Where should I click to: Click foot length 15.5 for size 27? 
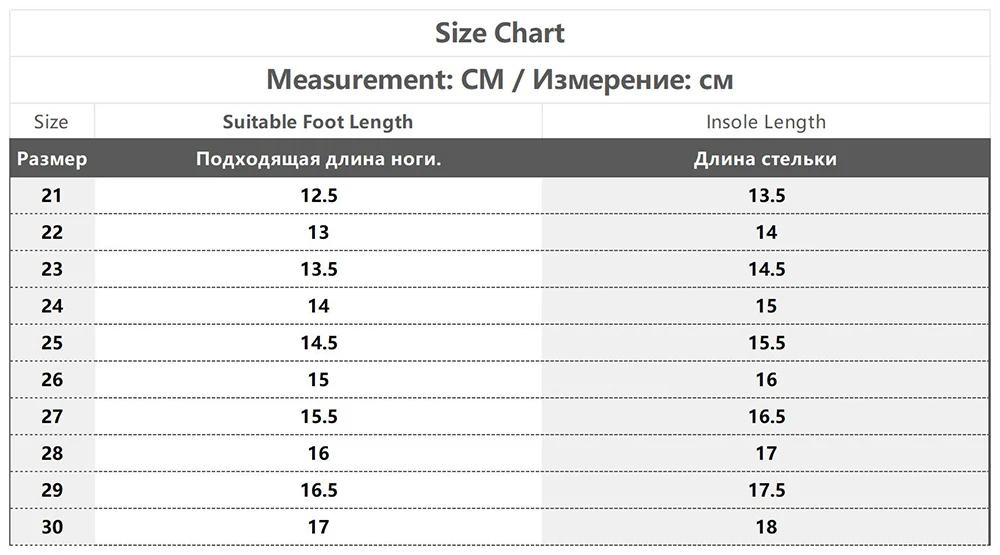(319, 417)
